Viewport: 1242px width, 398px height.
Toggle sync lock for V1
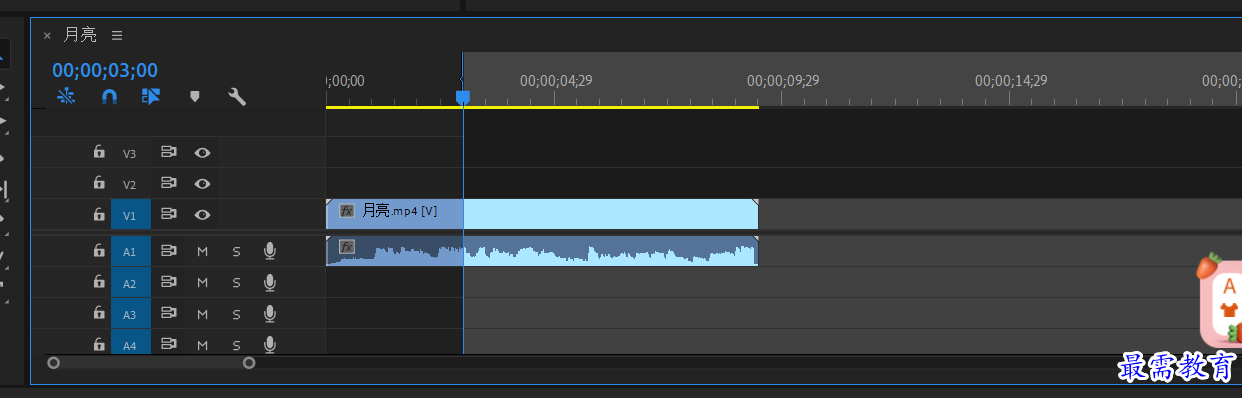point(169,214)
